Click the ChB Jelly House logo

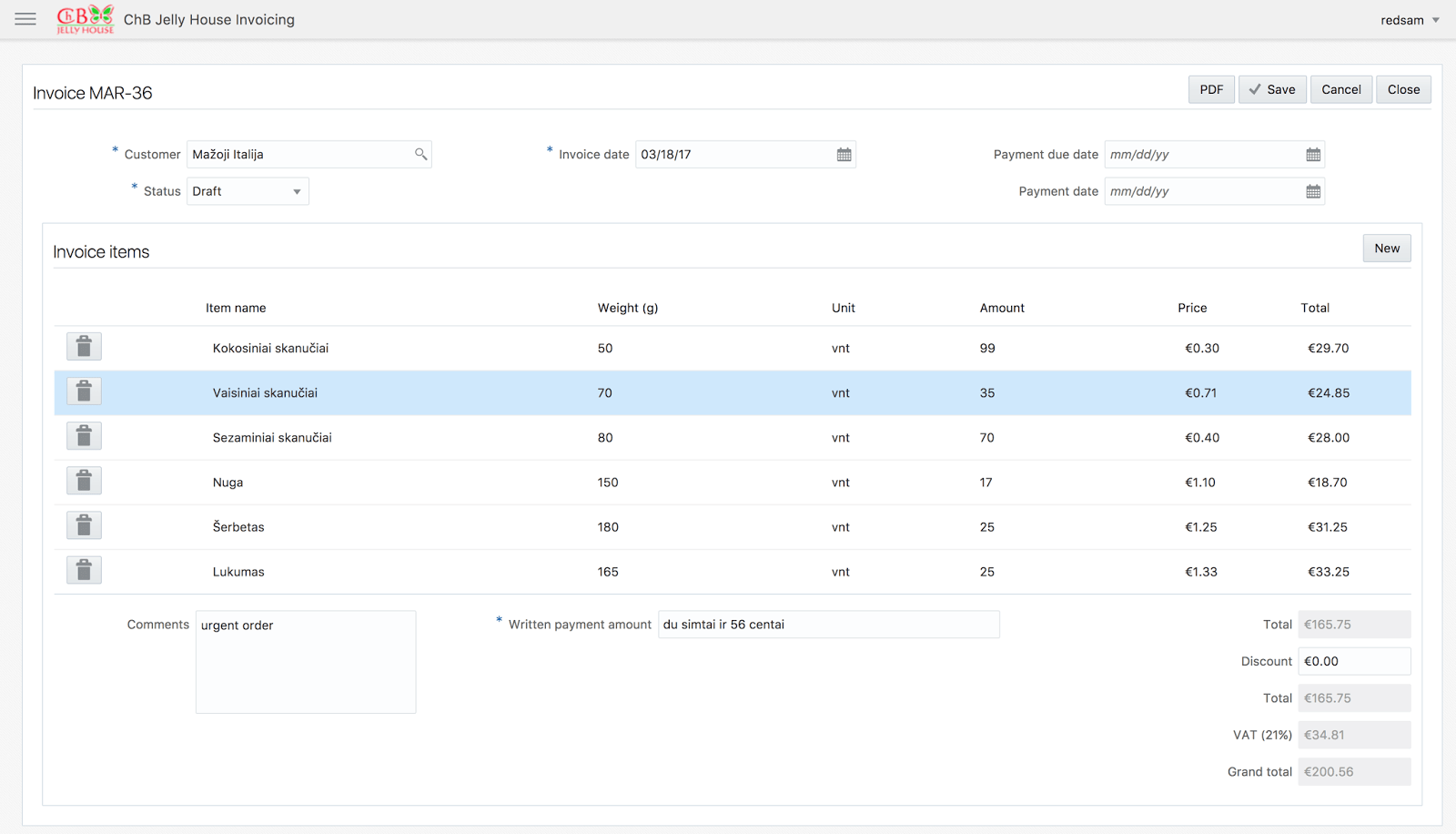pyautogui.click(x=85, y=19)
